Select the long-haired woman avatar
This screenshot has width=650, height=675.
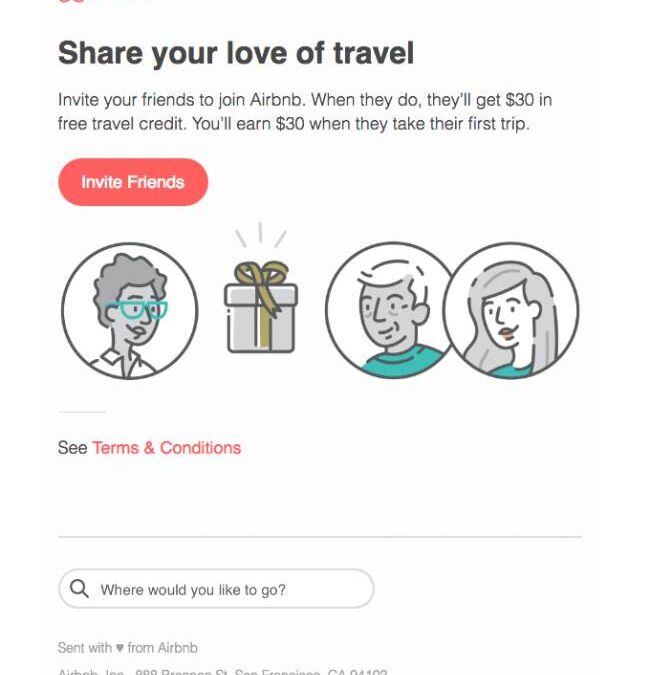(x=511, y=310)
